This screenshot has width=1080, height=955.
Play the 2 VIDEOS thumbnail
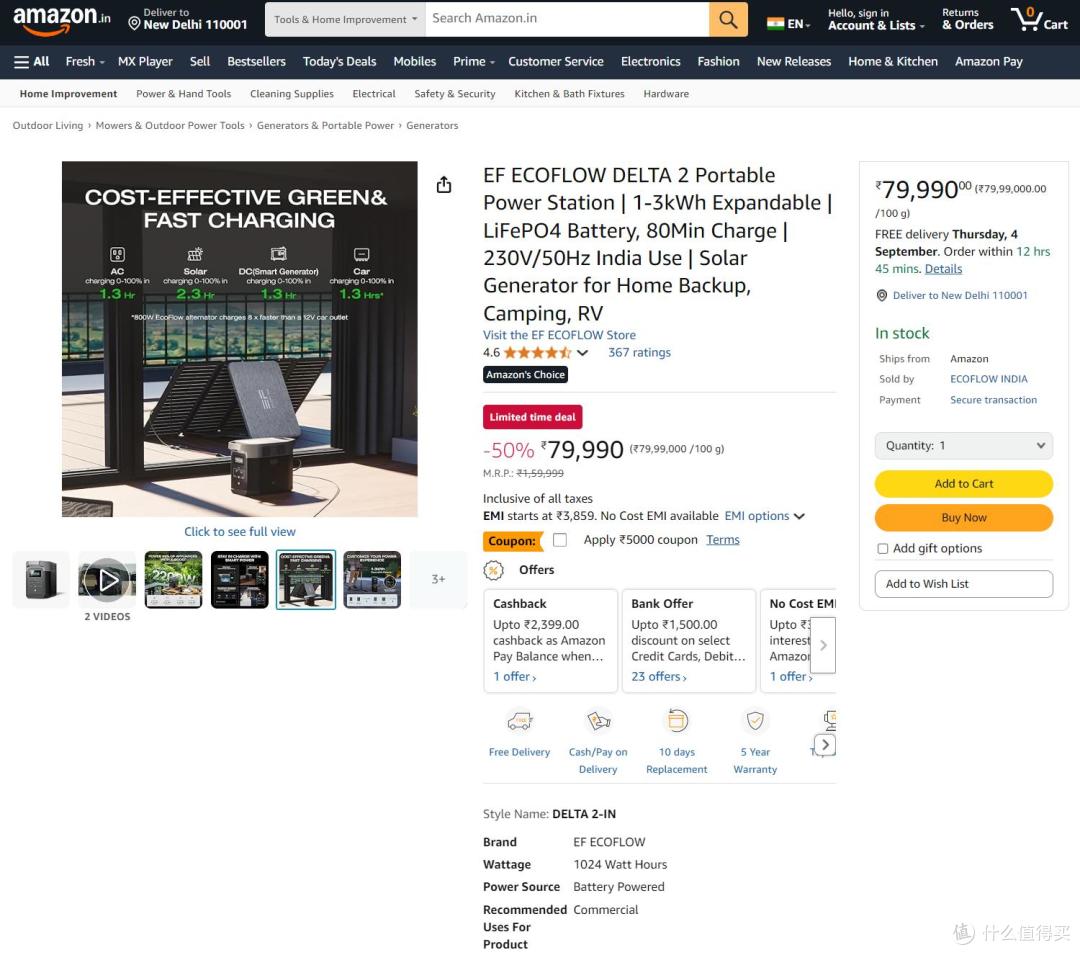pos(107,580)
